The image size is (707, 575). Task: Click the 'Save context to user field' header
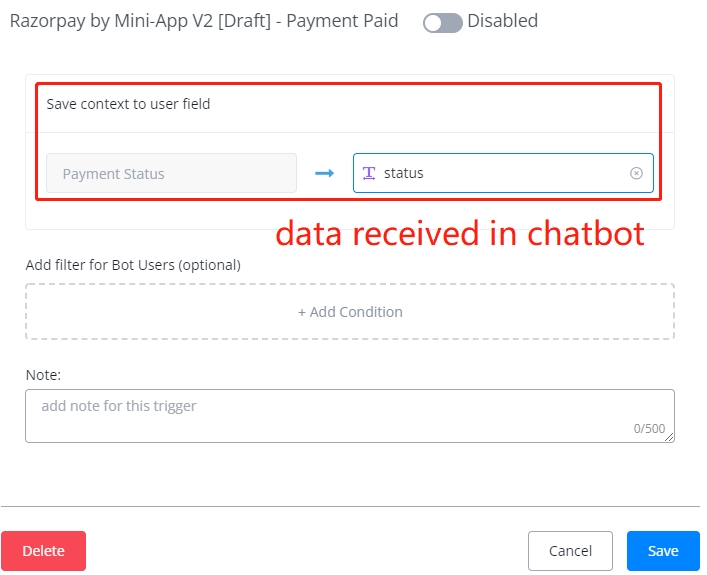[x=128, y=104]
